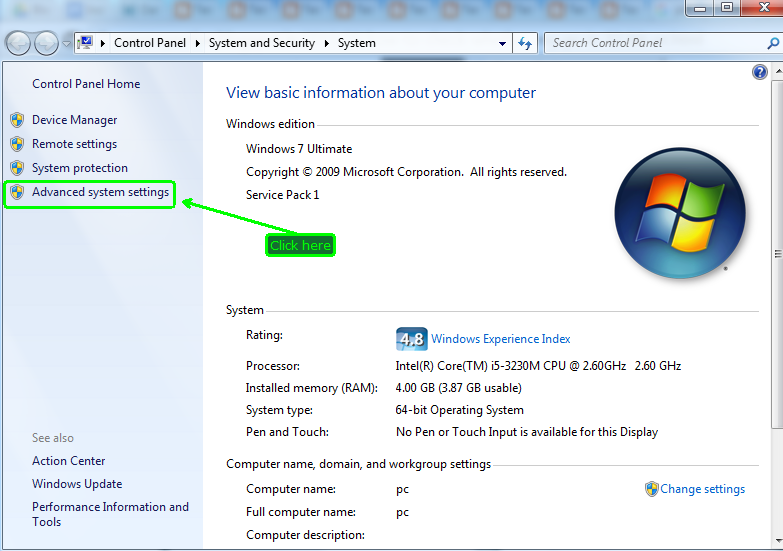The height and width of the screenshot is (551, 783).
Task: Open Device Manager link
Action: [74, 120]
